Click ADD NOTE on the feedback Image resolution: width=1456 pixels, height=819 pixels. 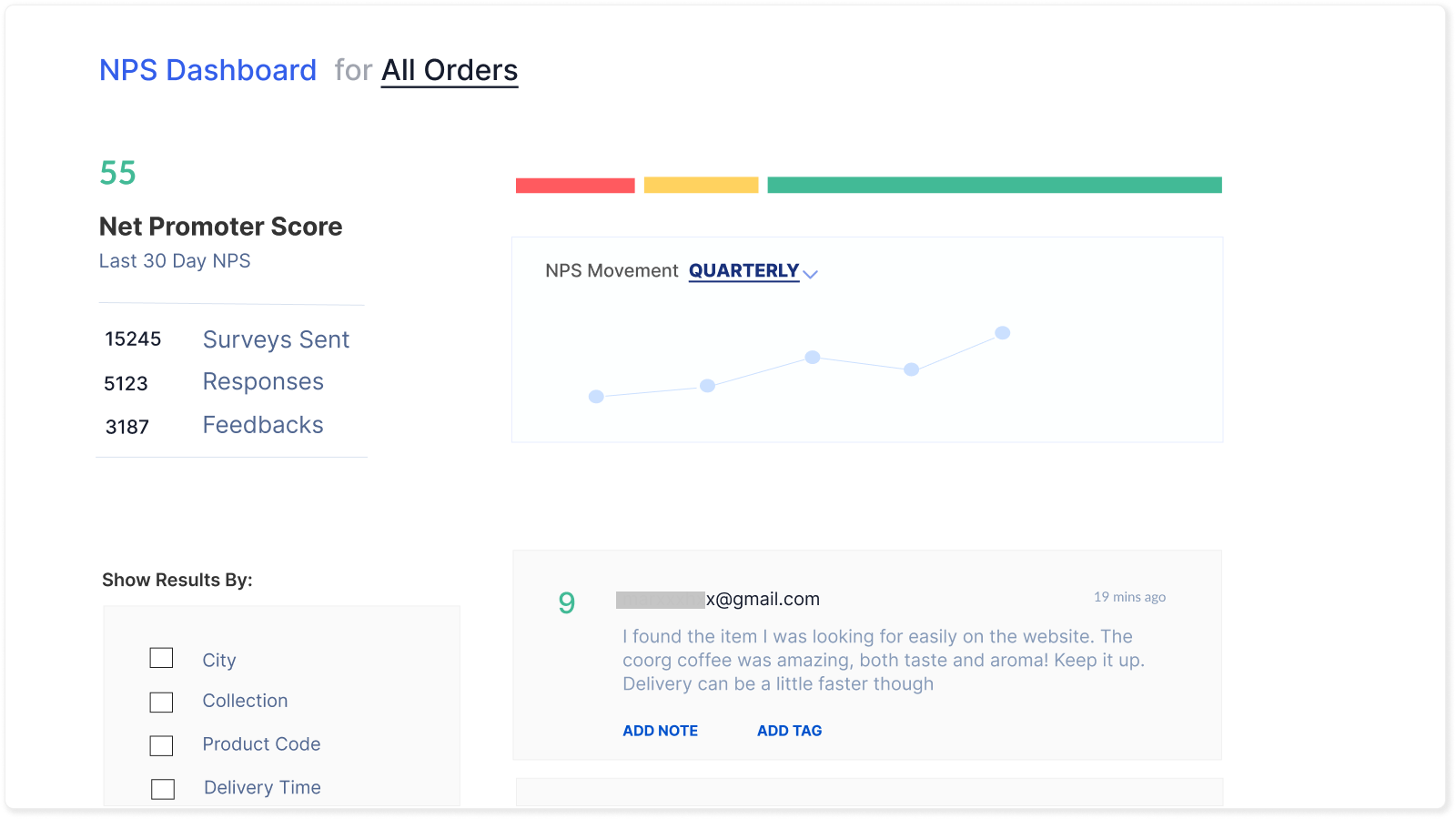tap(660, 730)
